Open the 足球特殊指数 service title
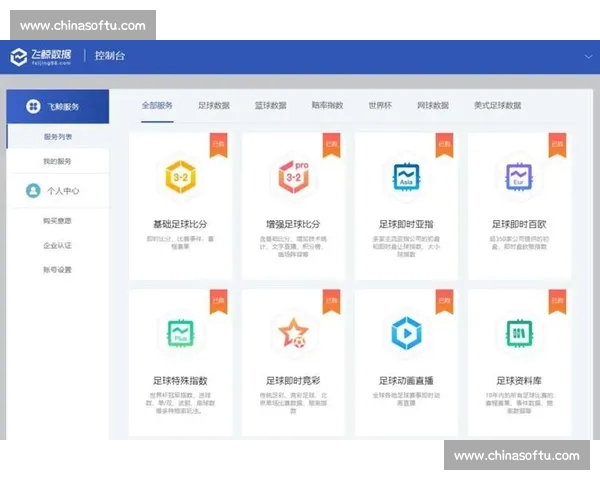Image resolution: width=600 pixels, height=480 pixels. (180, 381)
